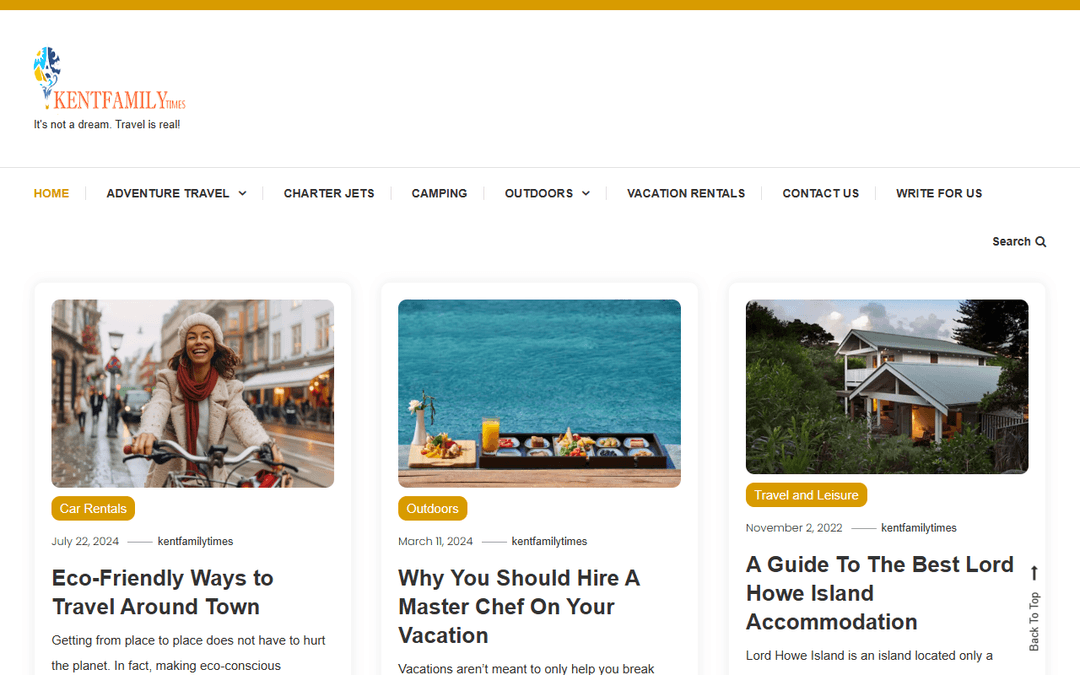Viewport: 1080px width, 675px height.
Task: Open the Best Lord Howe Island Accommodation guide
Action: tap(880, 593)
